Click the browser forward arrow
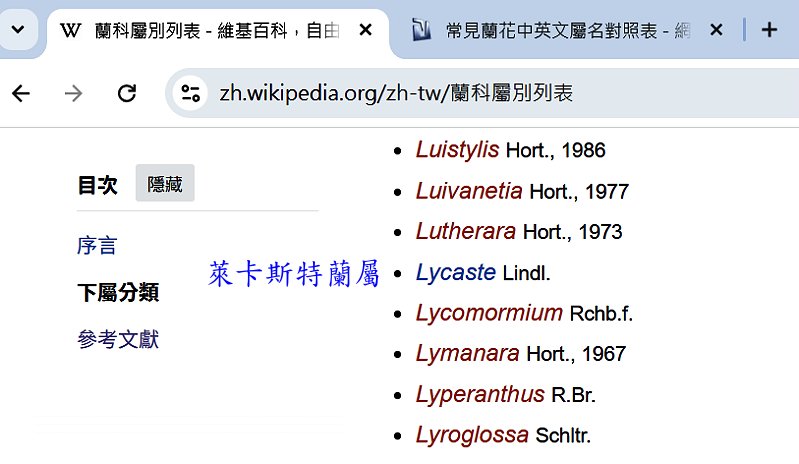 point(73,94)
